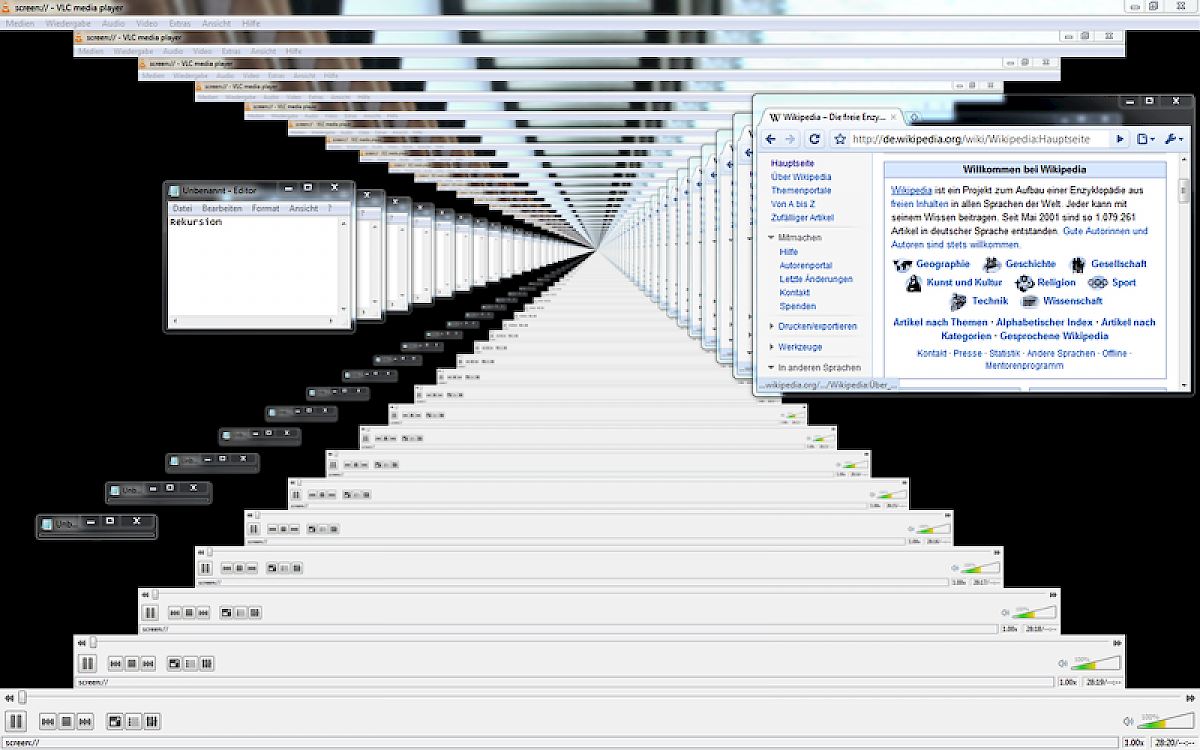The height and width of the screenshot is (750, 1200).
Task: Bookmark the page using the star icon
Action: coord(841,139)
